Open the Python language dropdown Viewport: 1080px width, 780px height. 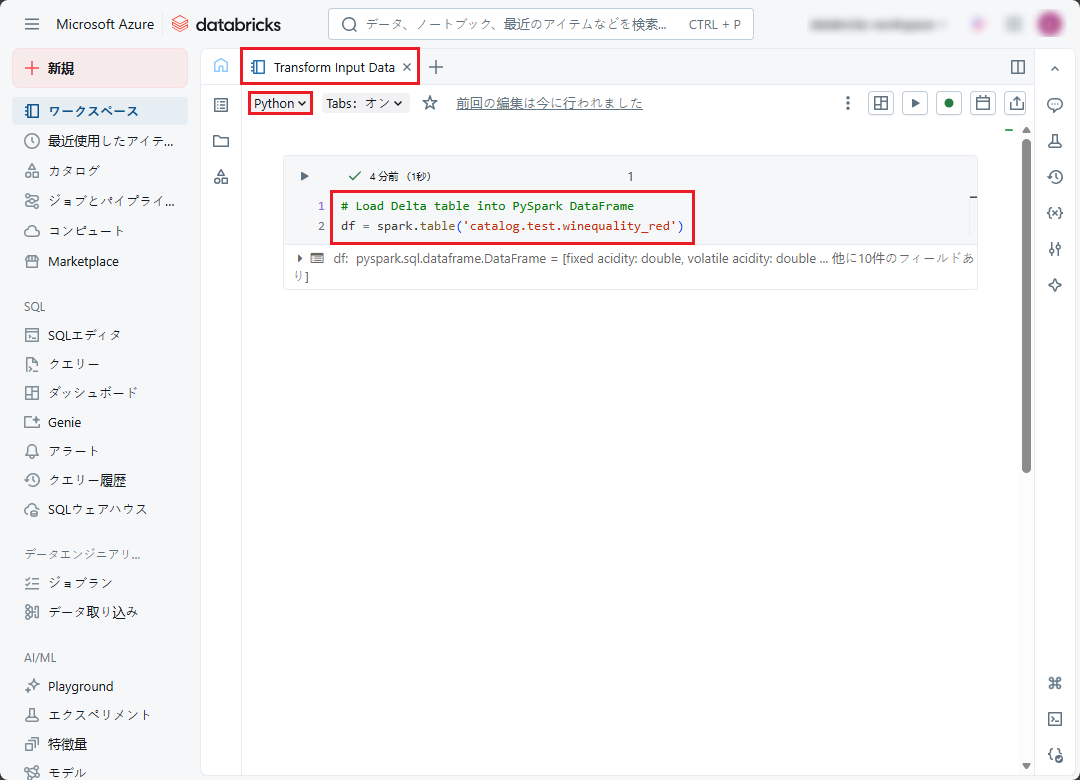click(x=280, y=103)
